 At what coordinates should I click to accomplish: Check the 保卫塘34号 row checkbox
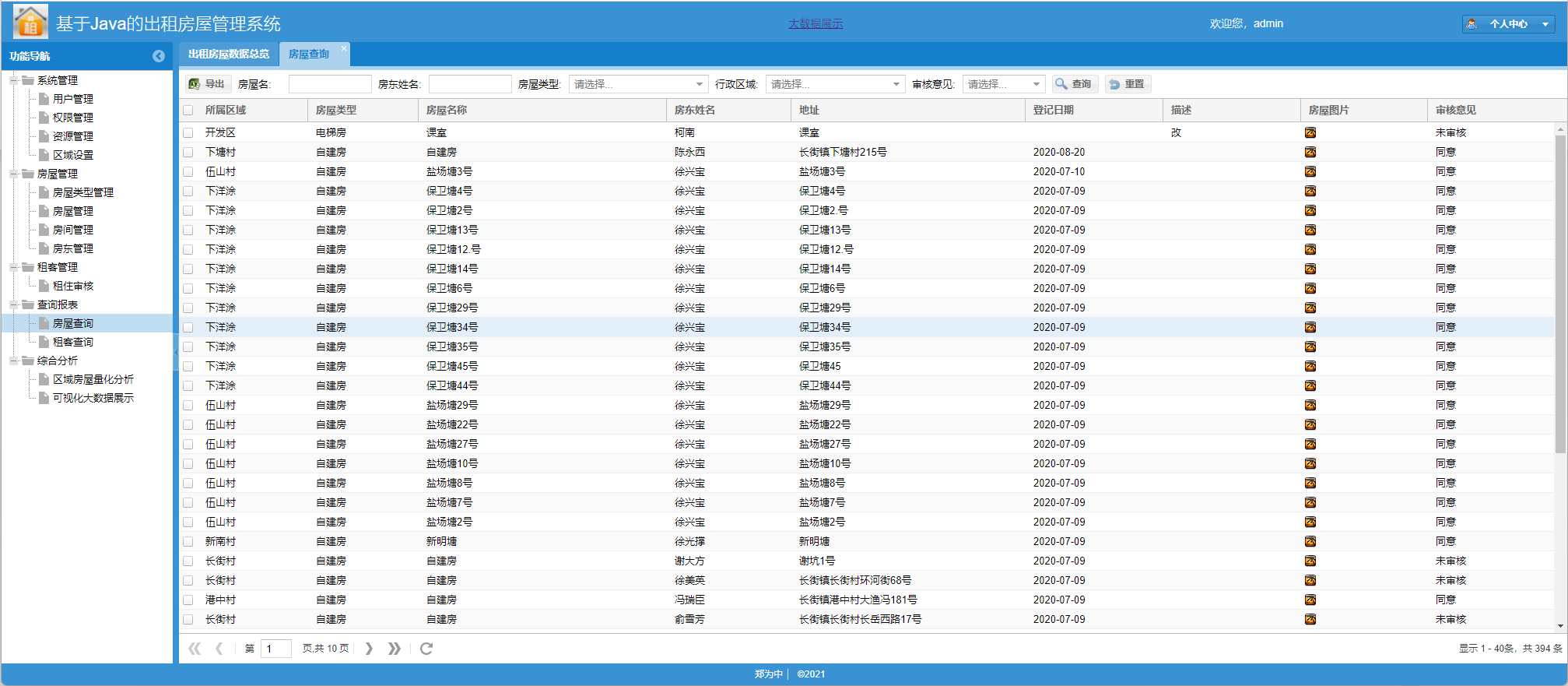pyautogui.click(x=188, y=328)
